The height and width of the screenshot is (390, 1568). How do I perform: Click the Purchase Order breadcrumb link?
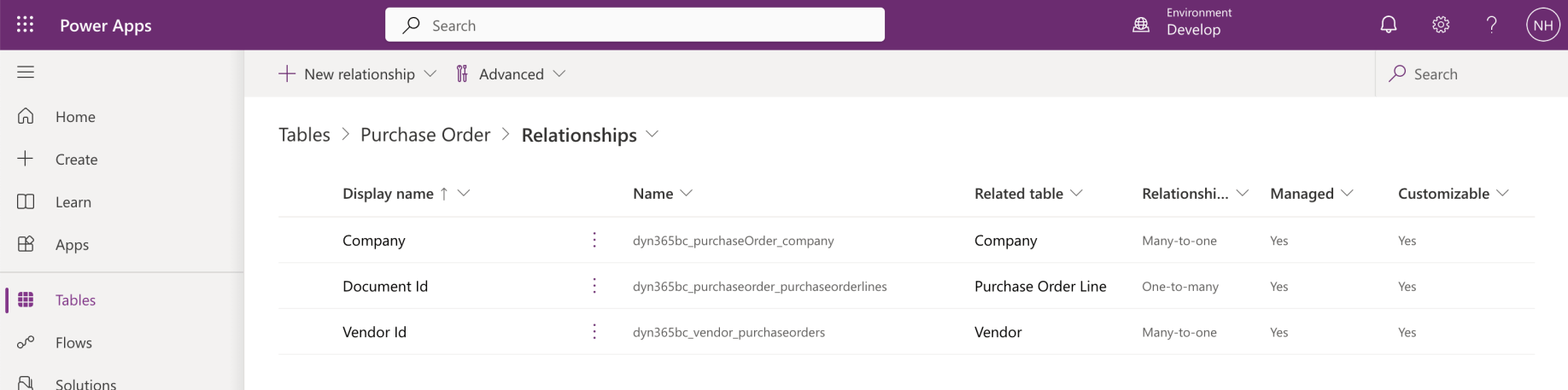click(425, 135)
